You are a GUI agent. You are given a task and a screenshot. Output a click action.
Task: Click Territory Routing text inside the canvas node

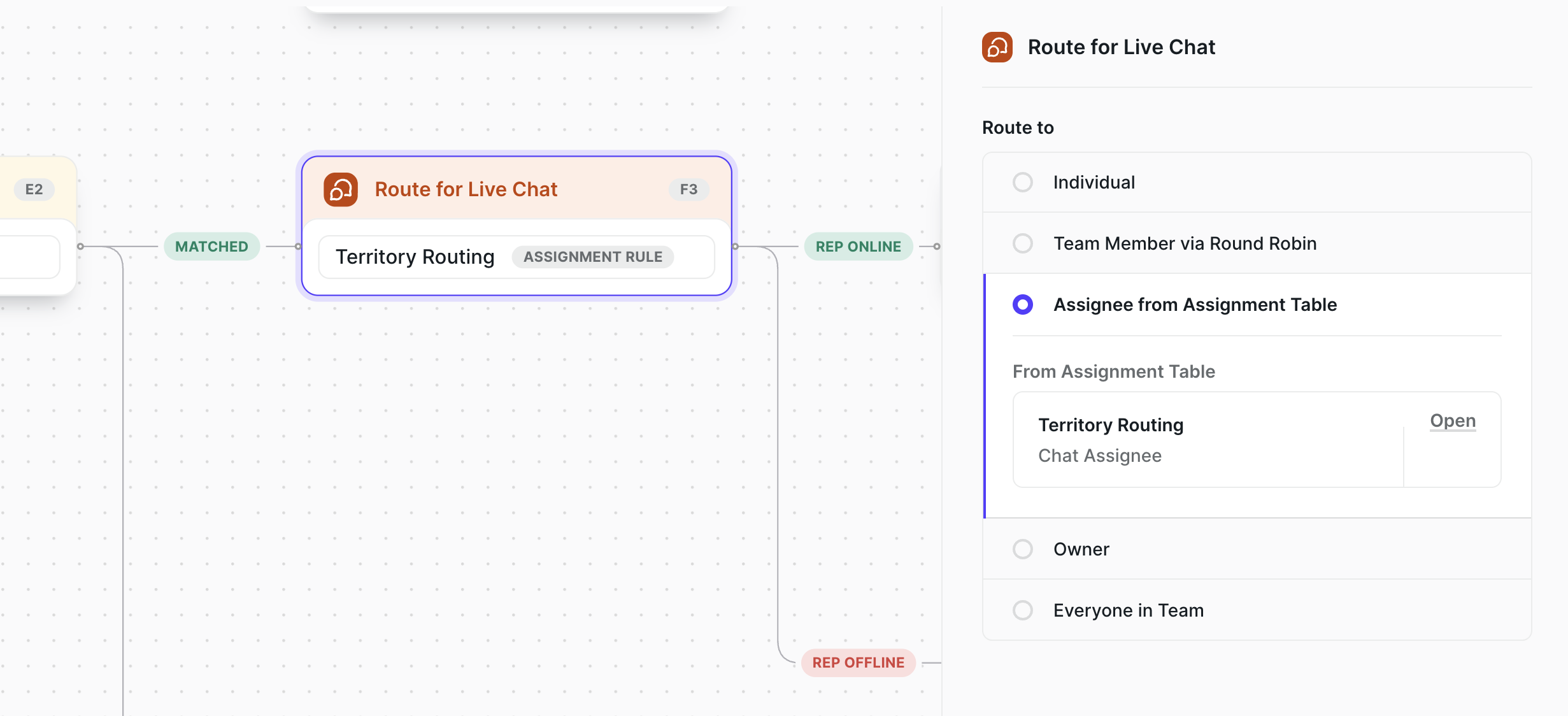point(415,257)
